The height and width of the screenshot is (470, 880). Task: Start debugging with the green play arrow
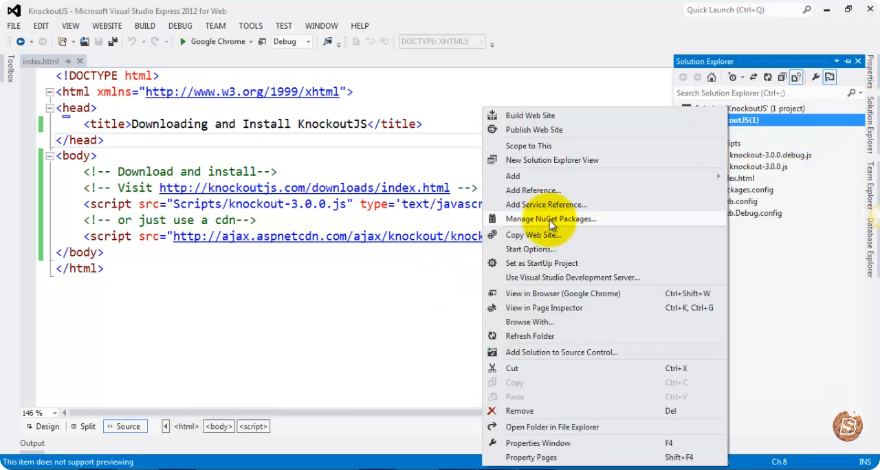click(182, 42)
